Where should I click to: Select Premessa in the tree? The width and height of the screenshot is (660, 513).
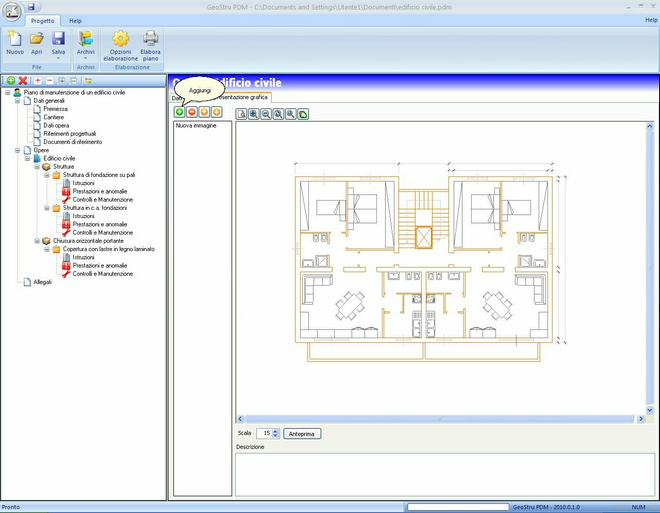coord(56,109)
